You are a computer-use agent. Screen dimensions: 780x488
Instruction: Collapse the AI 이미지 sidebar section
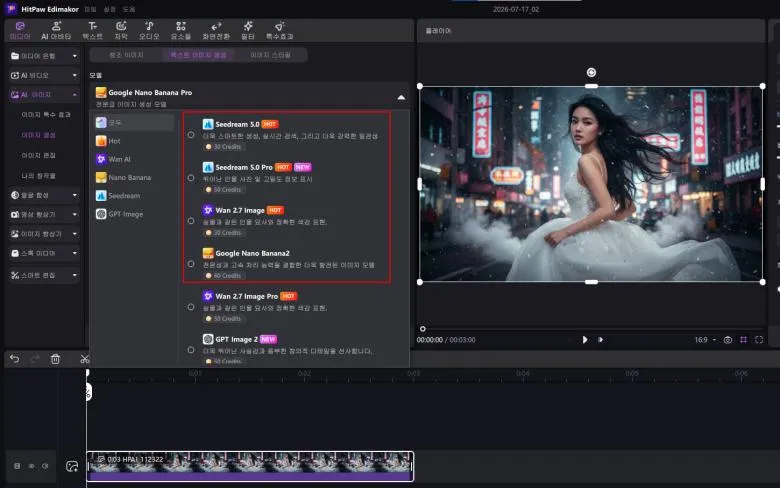[44, 95]
